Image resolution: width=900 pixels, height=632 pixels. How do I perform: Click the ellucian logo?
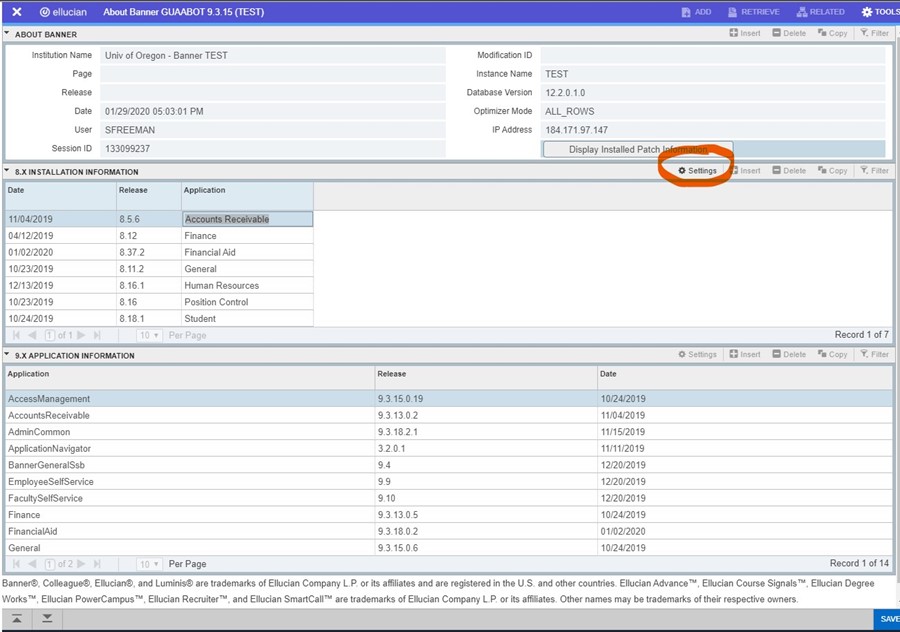pos(63,11)
